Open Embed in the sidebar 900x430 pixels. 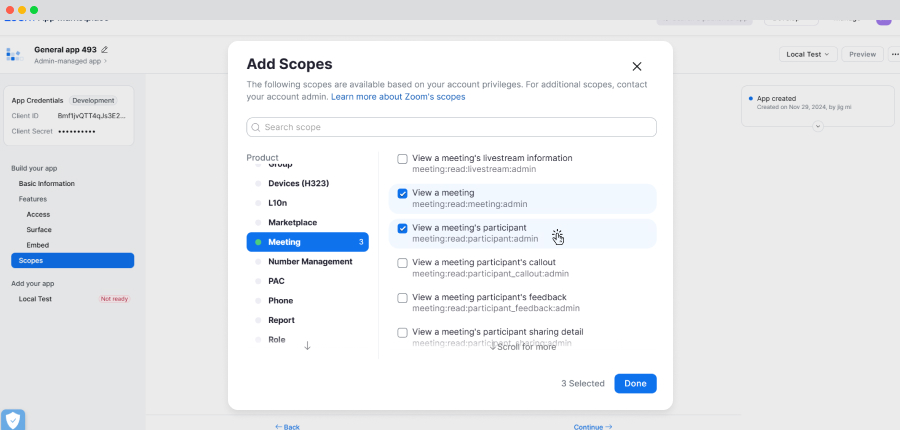[x=37, y=245]
